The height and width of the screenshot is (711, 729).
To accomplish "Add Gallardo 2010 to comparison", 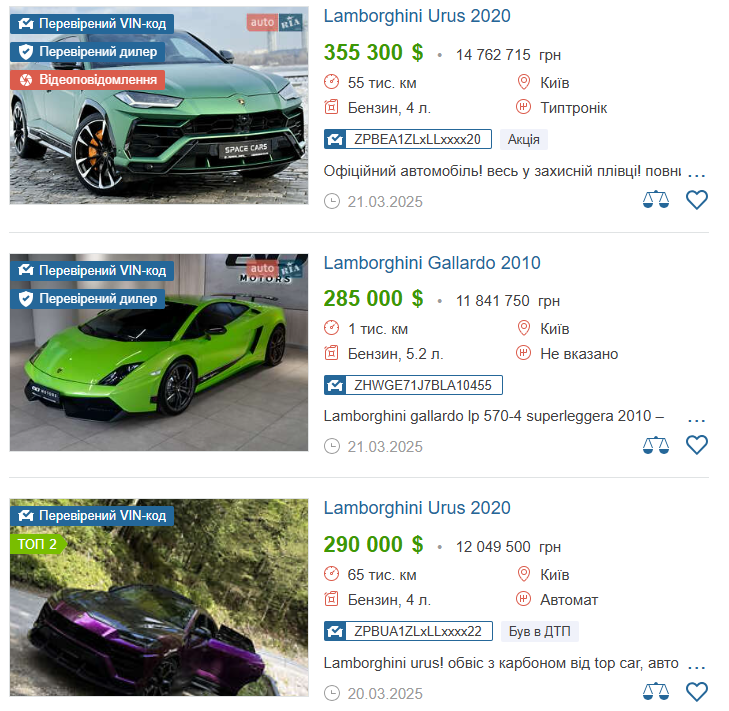I will point(656,445).
